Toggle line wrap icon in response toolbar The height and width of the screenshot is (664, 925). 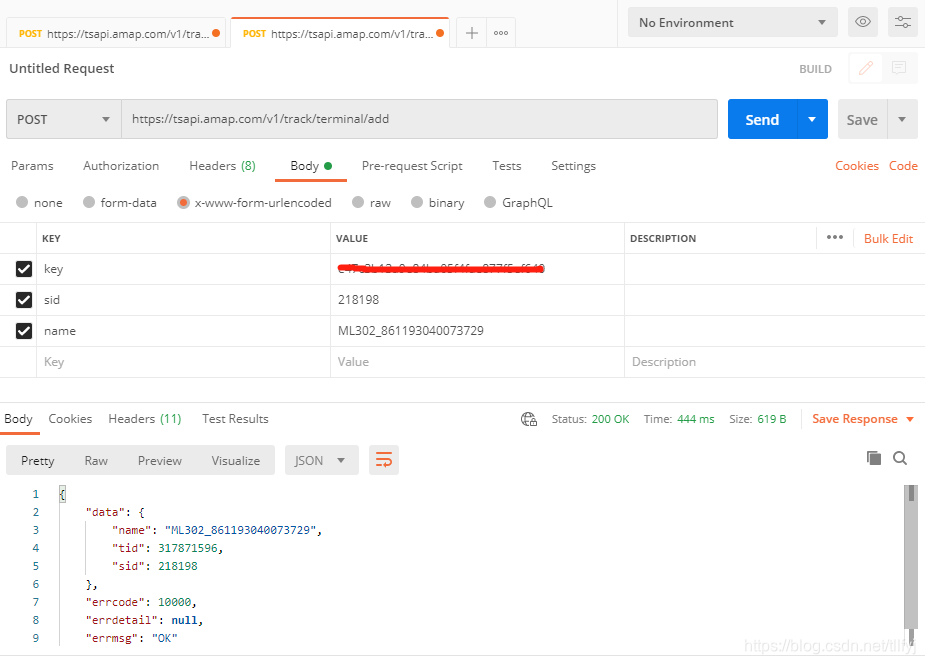coord(384,460)
